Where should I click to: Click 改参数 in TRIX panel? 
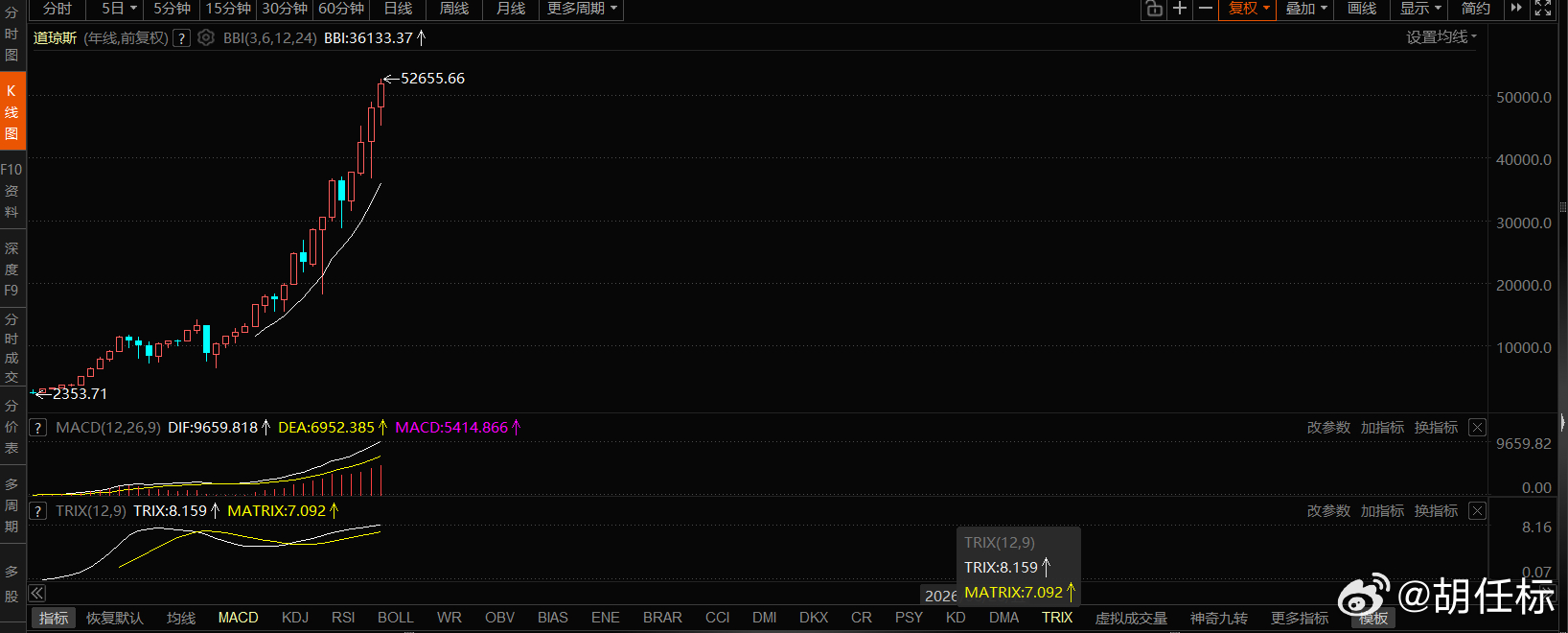click(1328, 511)
